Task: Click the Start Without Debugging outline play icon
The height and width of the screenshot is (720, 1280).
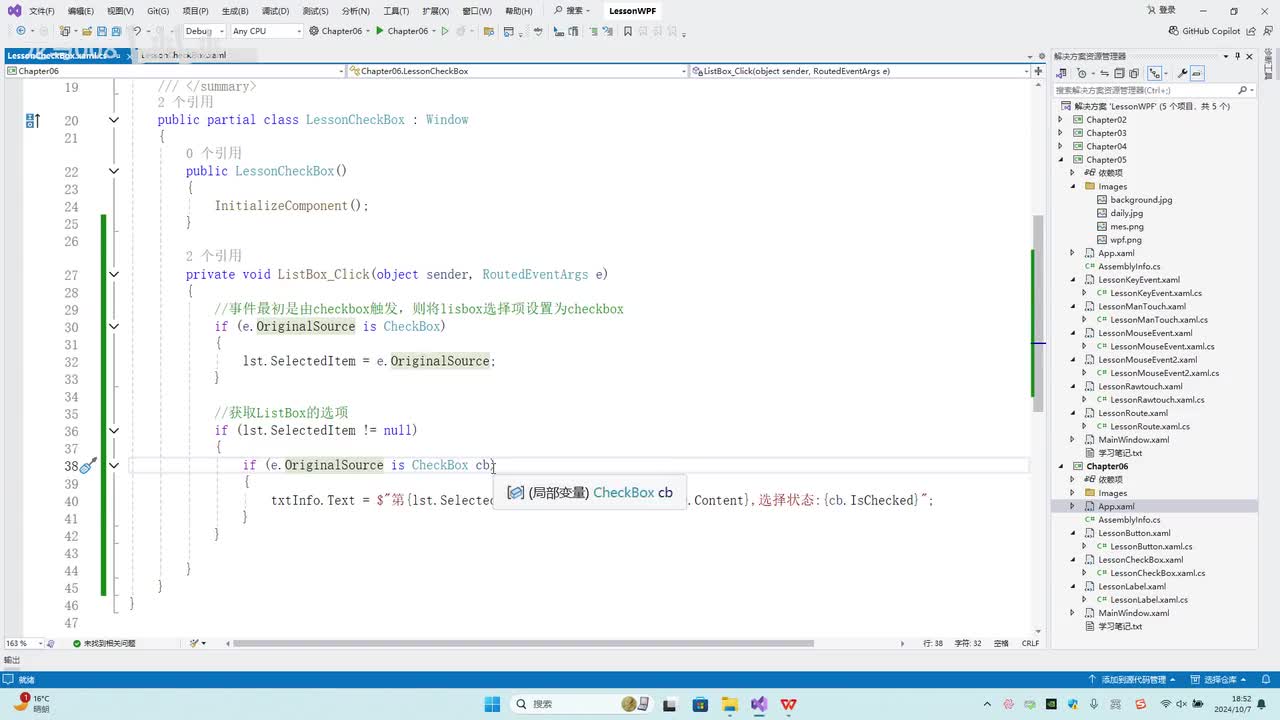Action: pos(446,31)
